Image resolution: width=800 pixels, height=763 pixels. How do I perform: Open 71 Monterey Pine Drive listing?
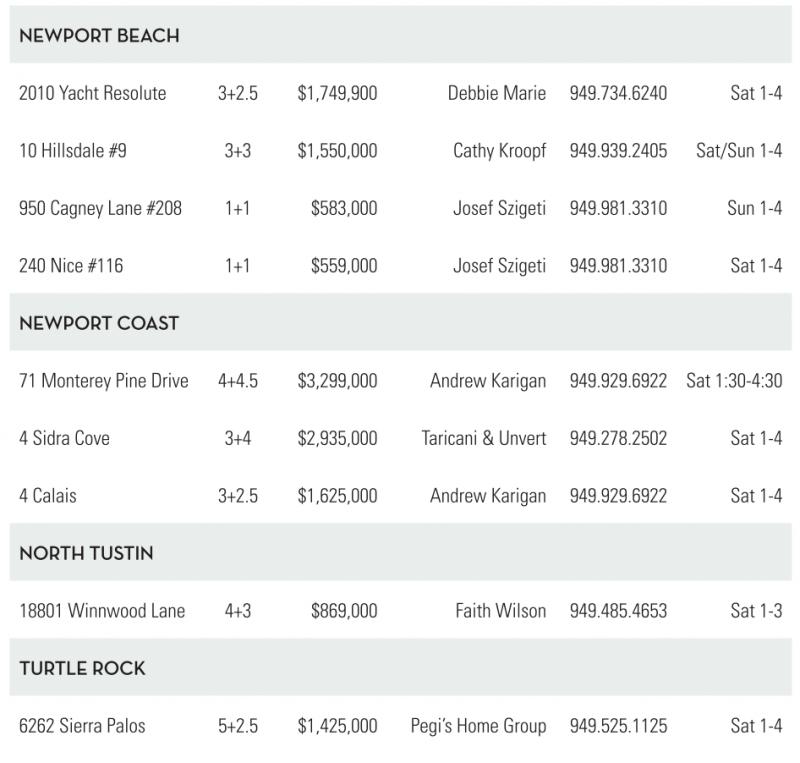coord(104,381)
